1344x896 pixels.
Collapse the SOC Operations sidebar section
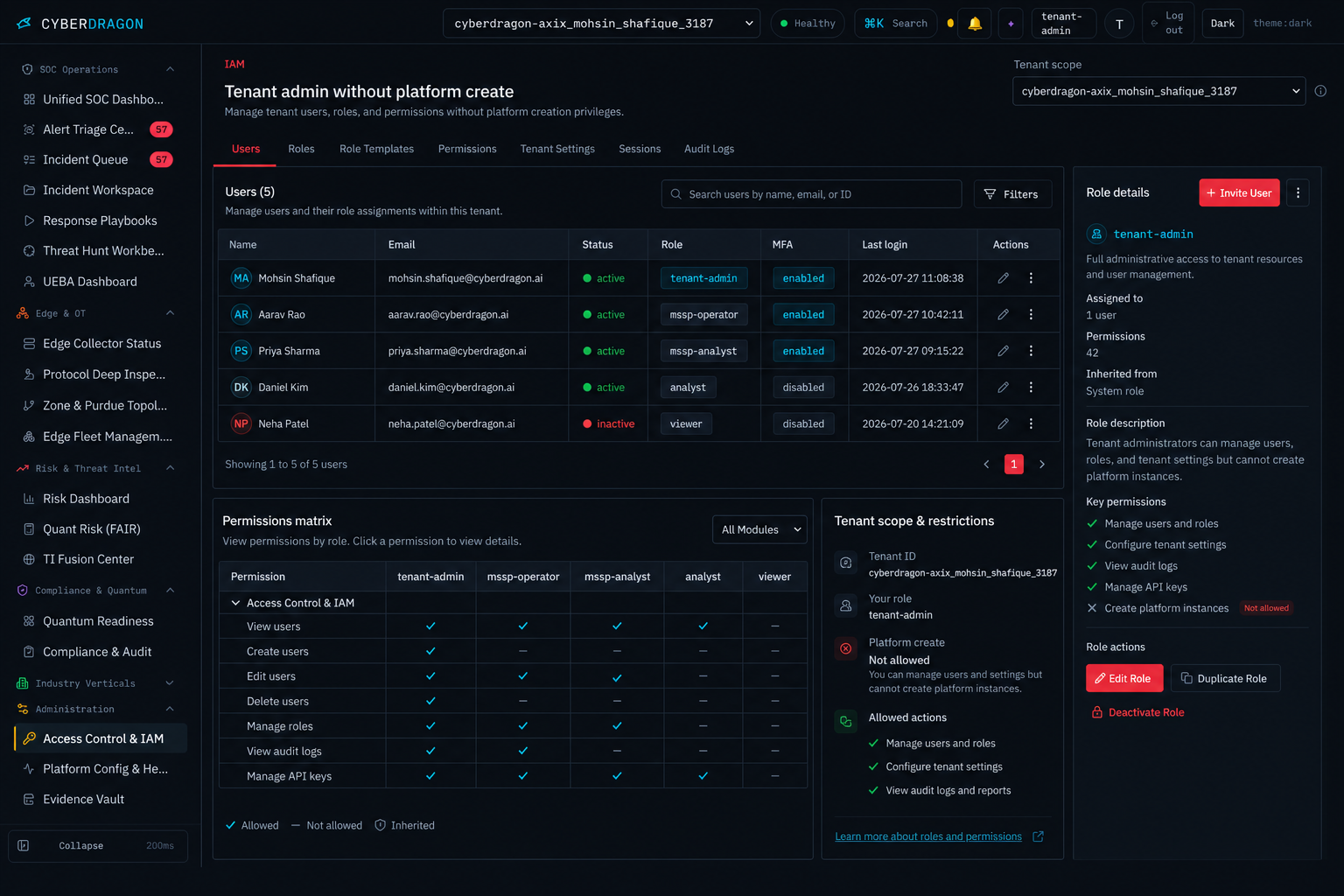pos(170,69)
